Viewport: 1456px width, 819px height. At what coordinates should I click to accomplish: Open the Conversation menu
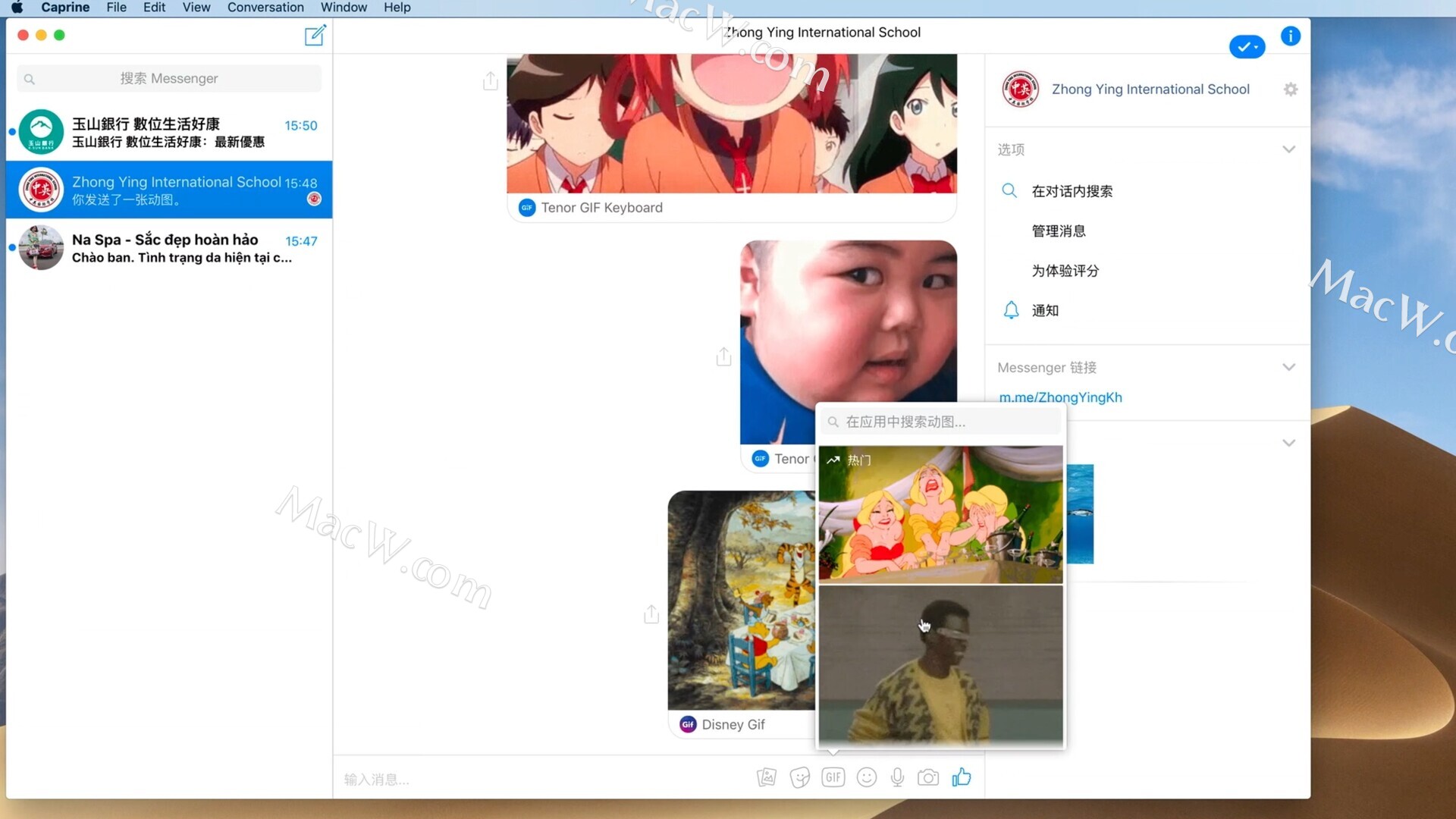265,8
